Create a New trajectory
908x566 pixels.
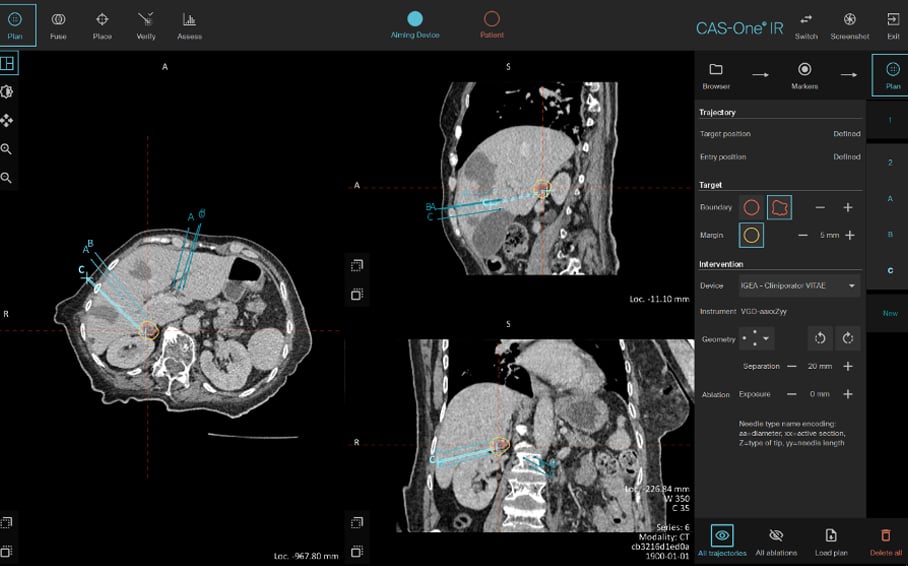tap(890, 313)
